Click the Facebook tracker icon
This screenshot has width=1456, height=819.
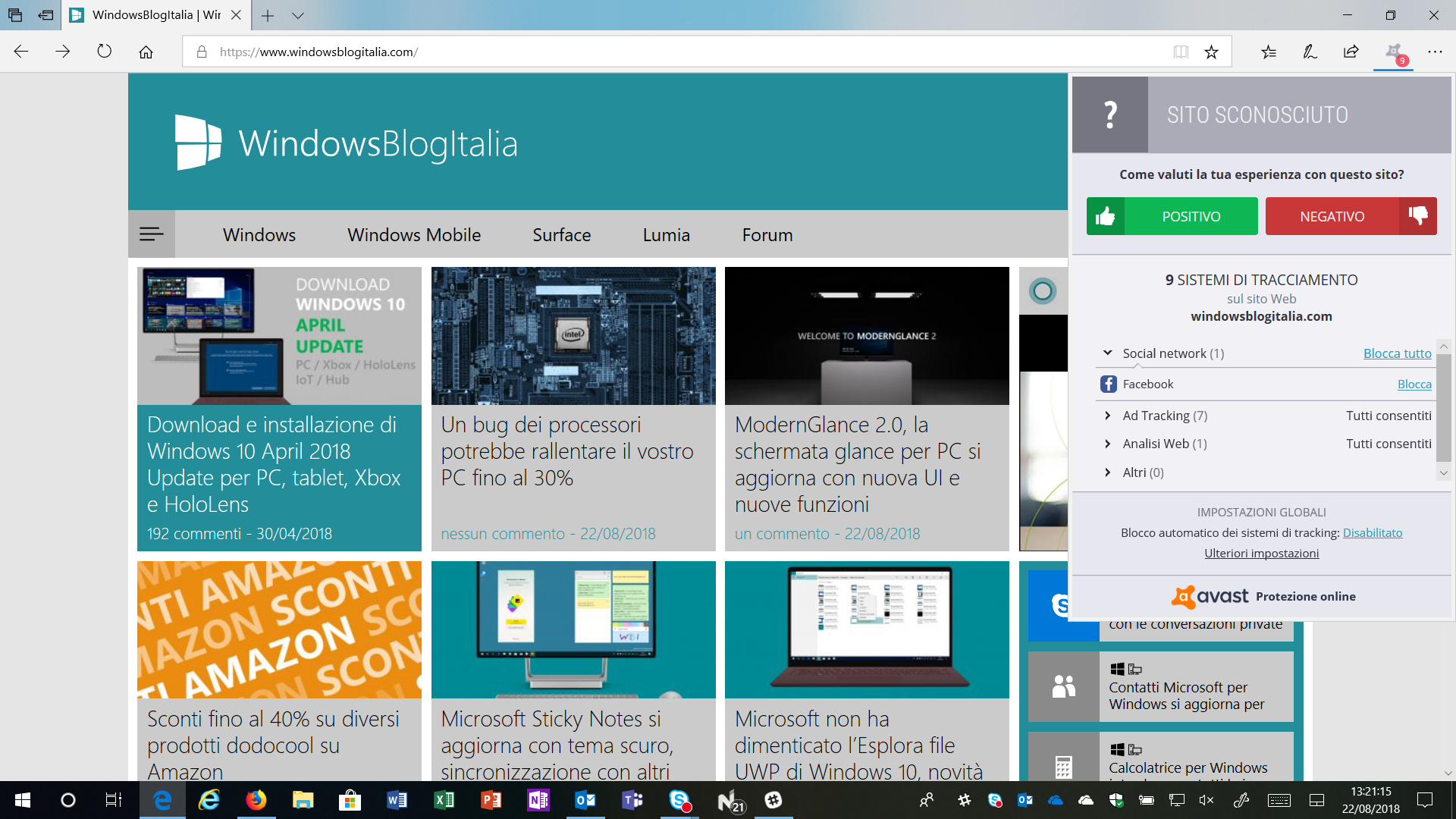pyautogui.click(x=1109, y=384)
